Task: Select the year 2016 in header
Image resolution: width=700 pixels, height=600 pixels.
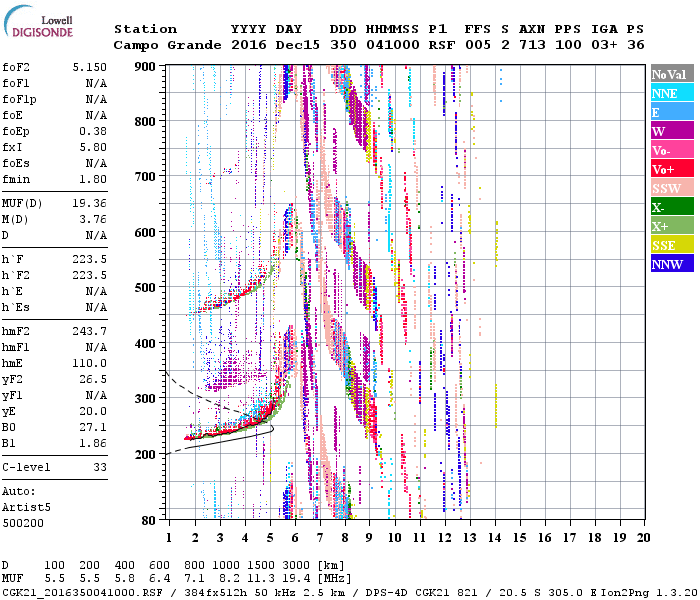Action: (249, 45)
